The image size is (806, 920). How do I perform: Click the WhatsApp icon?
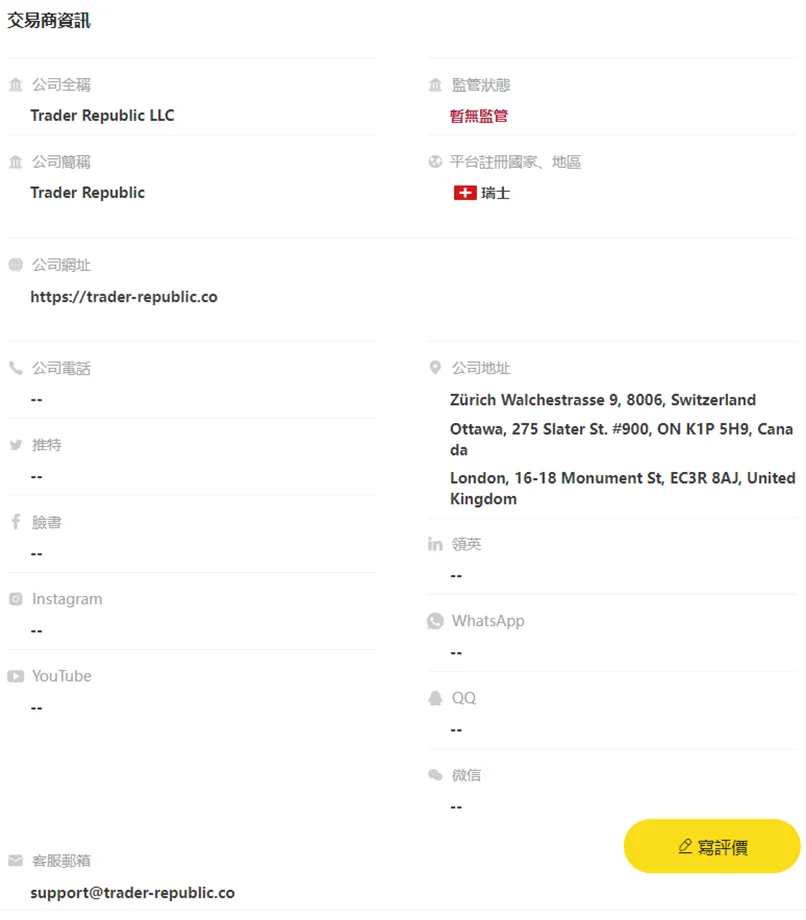click(x=435, y=621)
